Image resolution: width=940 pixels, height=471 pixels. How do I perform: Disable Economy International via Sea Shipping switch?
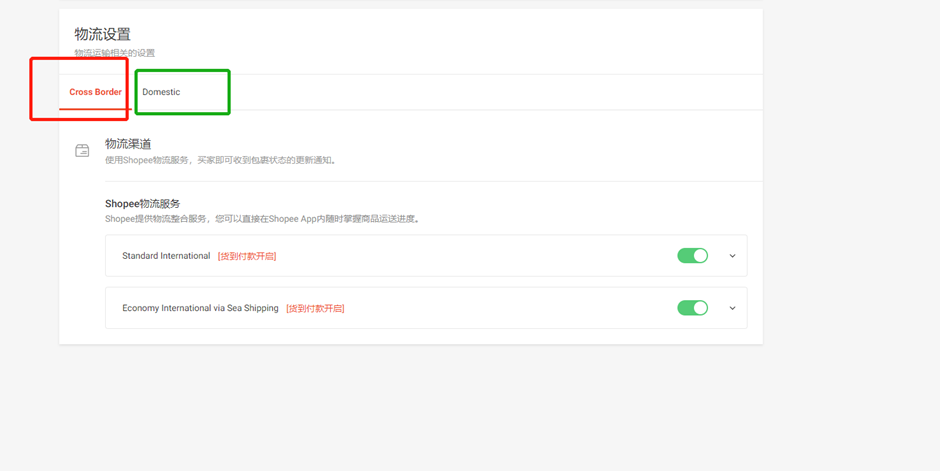pos(692,308)
